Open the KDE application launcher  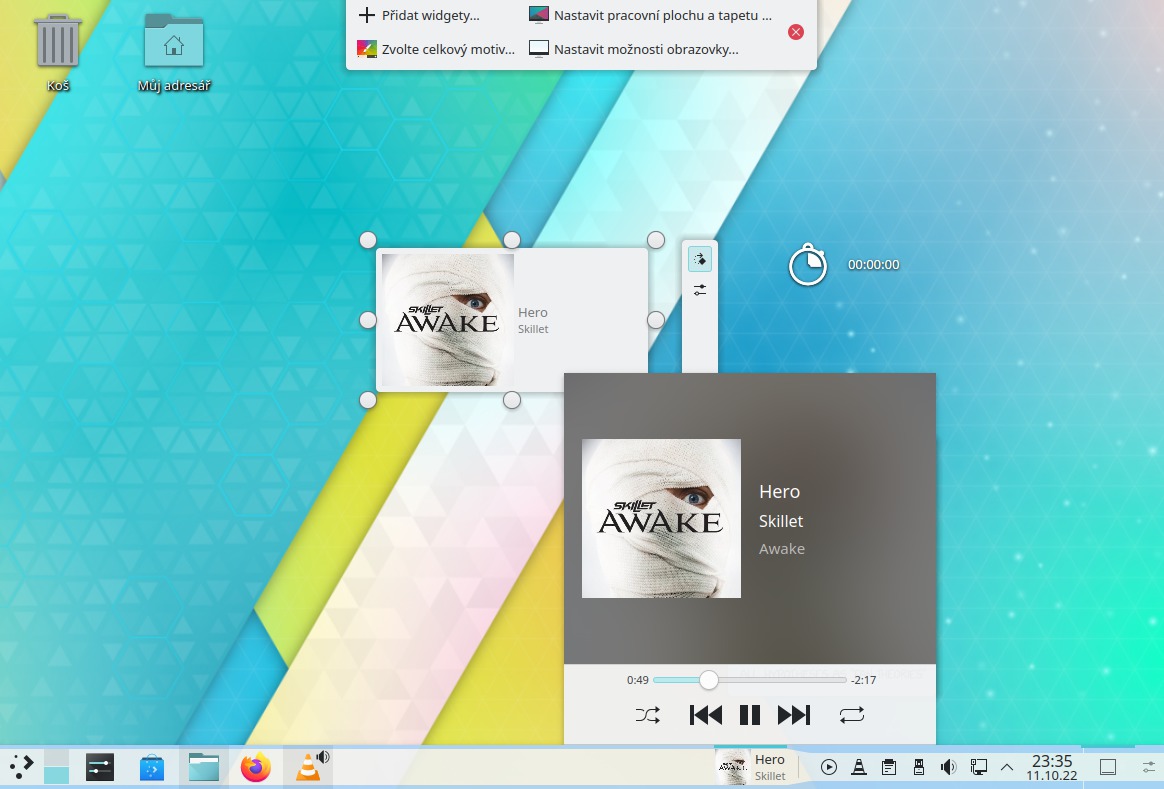pos(21,767)
